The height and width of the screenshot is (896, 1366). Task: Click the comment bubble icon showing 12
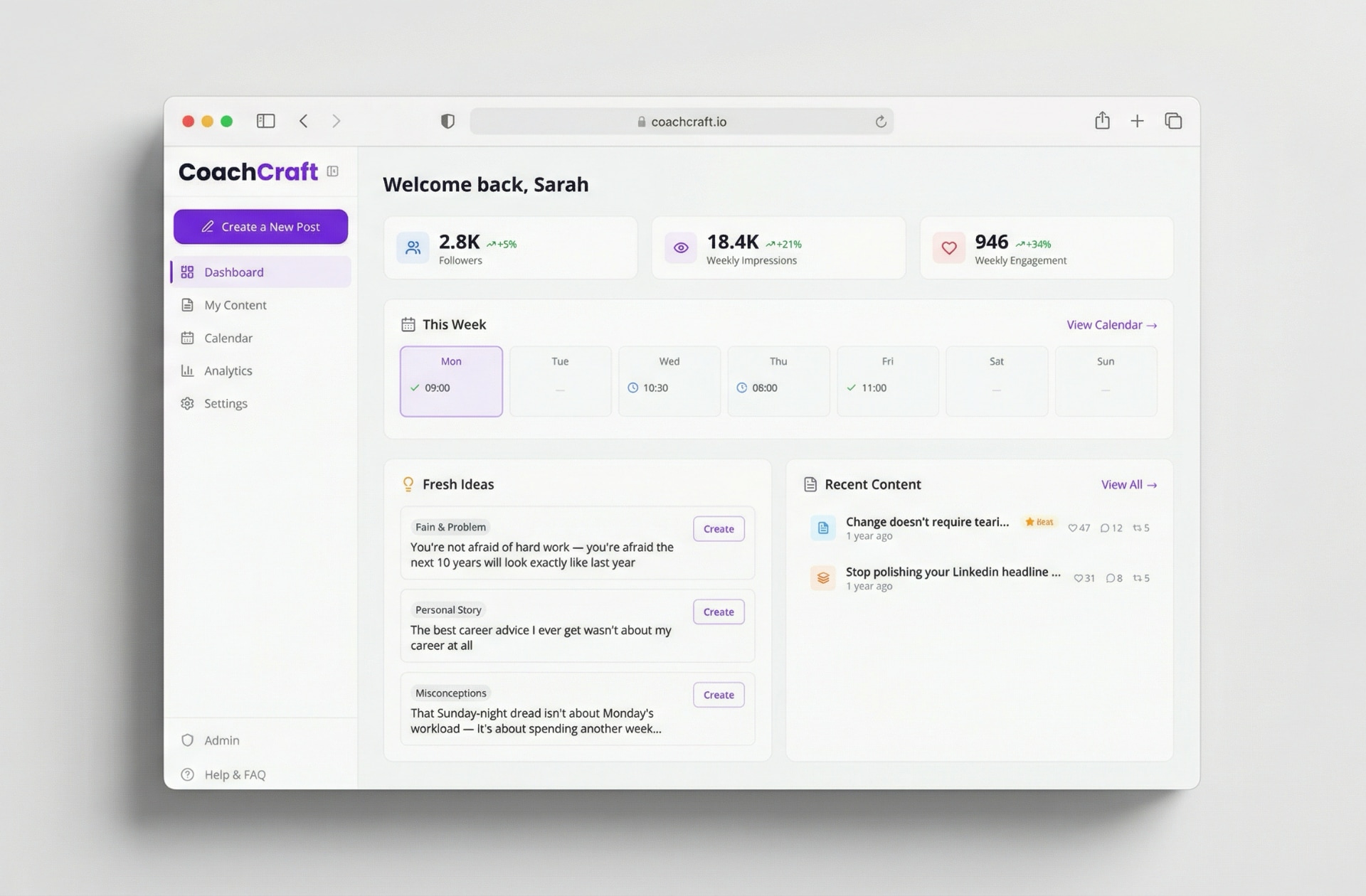1104,528
